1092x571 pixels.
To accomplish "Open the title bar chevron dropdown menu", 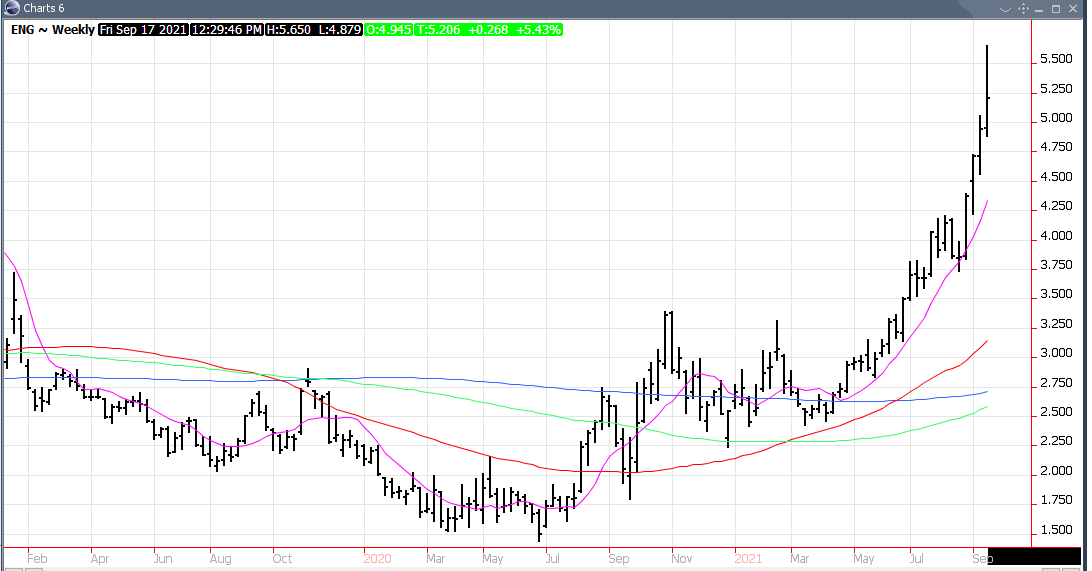I will 1005,9.
